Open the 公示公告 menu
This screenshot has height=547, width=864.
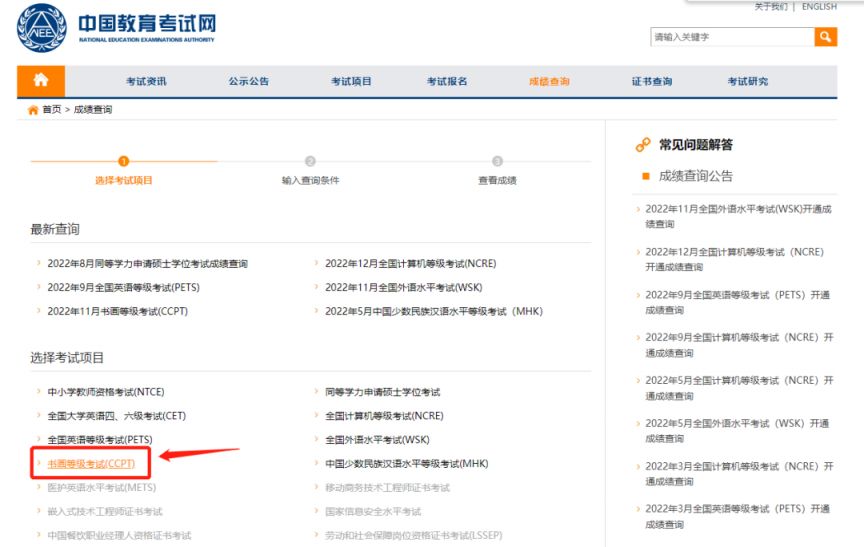click(249, 82)
